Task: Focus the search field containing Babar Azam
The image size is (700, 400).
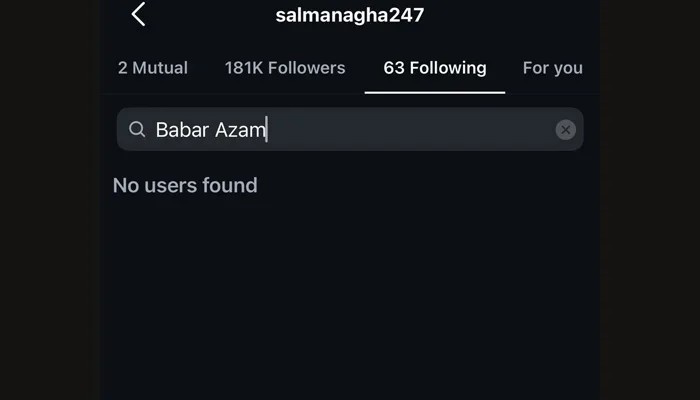Action: pyautogui.click(x=350, y=130)
